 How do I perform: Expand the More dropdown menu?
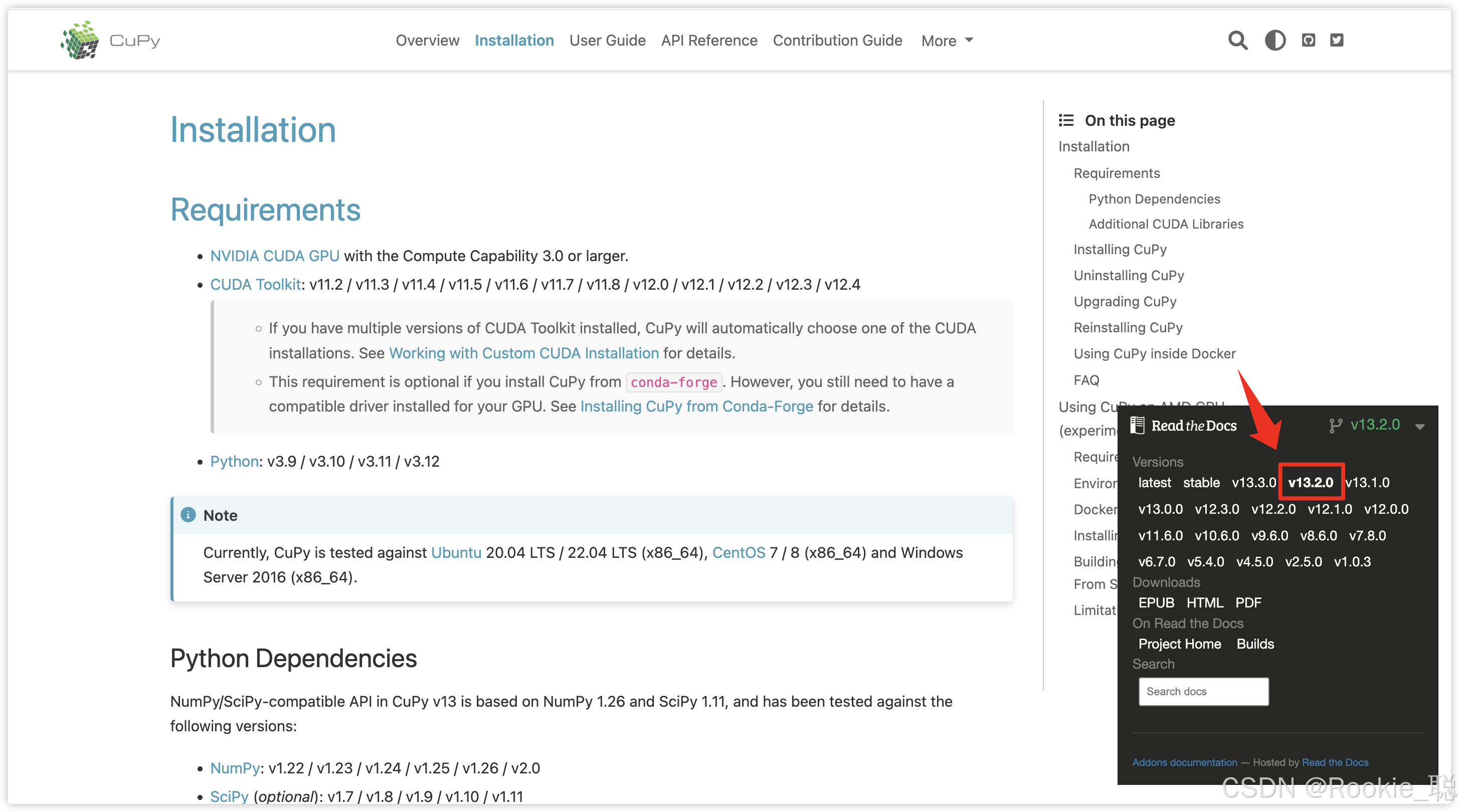[x=947, y=41]
